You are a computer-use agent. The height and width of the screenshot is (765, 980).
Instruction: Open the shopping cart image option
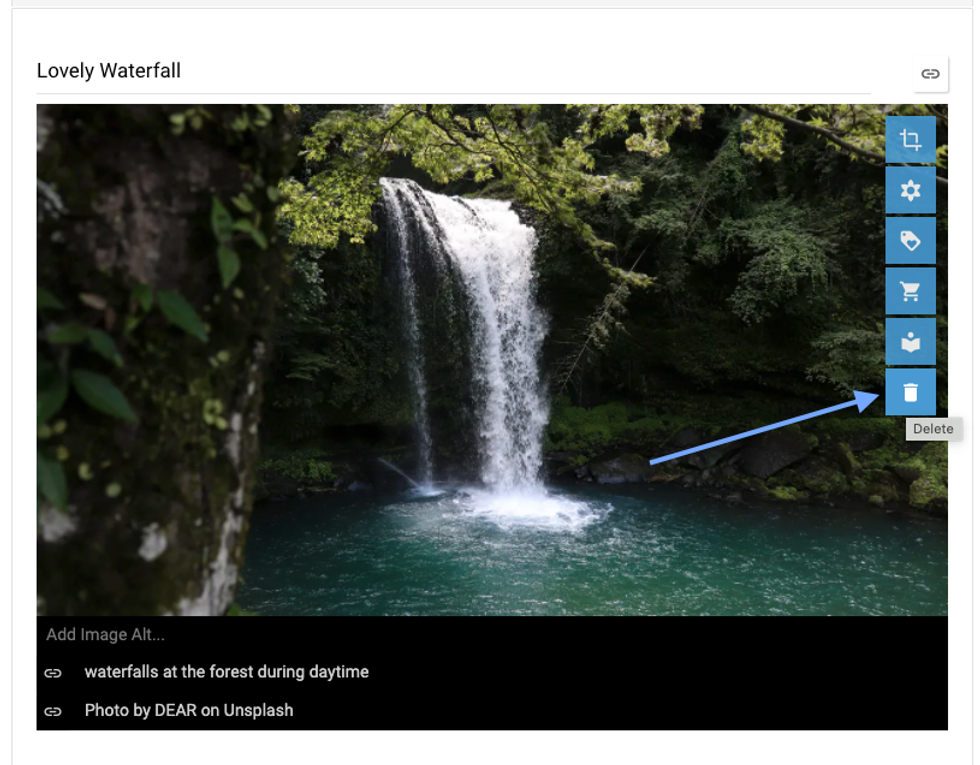(910, 291)
